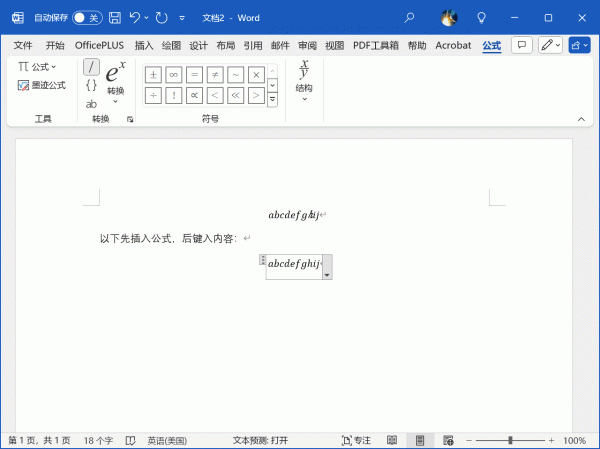Viewport: 600px width, 449px height.
Task: Redo the last action
Action: pyautogui.click(x=161, y=18)
